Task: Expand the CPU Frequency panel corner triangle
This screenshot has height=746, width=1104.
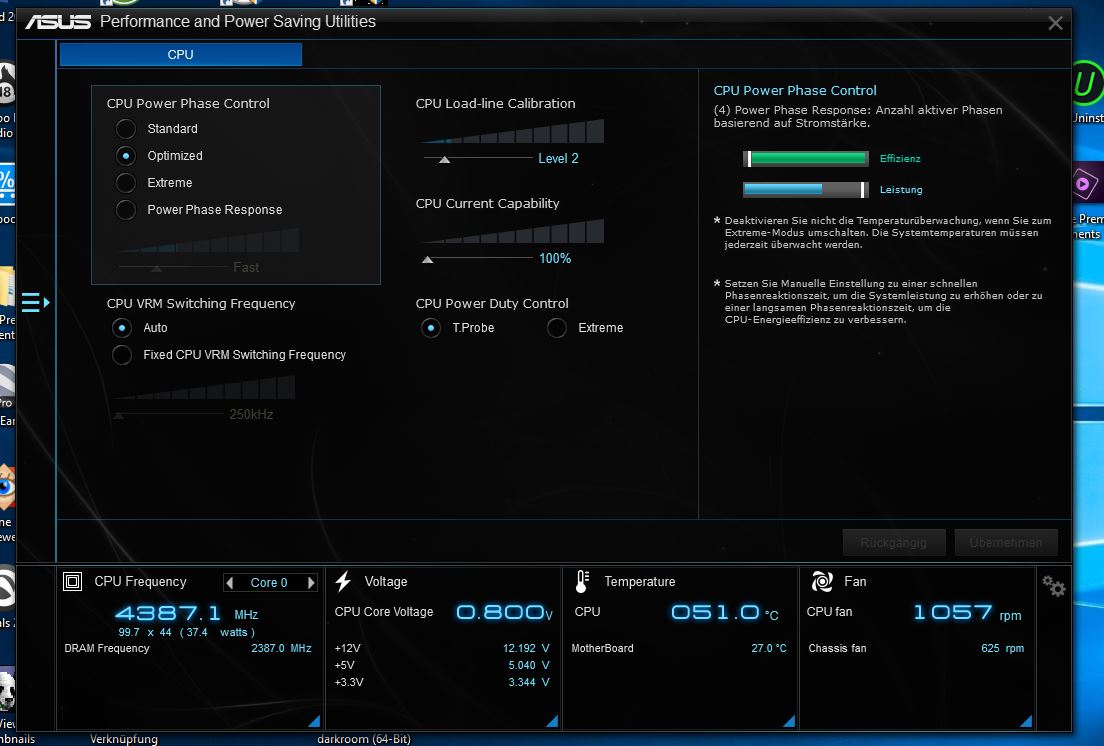Action: [x=314, y=721]
